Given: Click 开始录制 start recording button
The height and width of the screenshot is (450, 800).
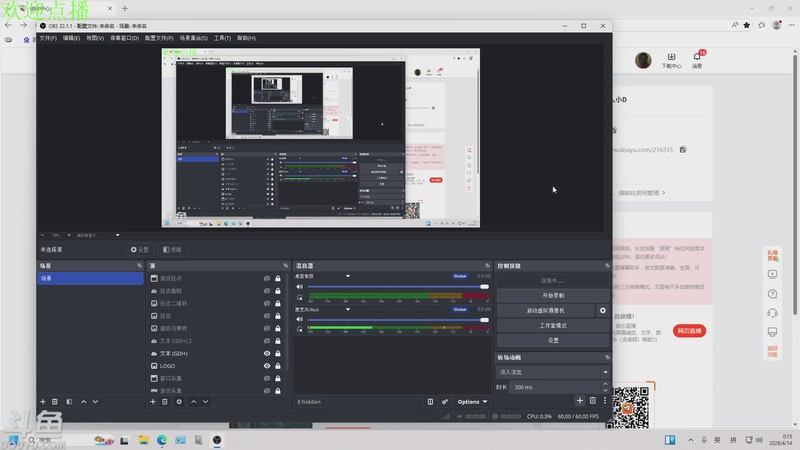Looking at the screenshot, I should [x=553, y=295].
